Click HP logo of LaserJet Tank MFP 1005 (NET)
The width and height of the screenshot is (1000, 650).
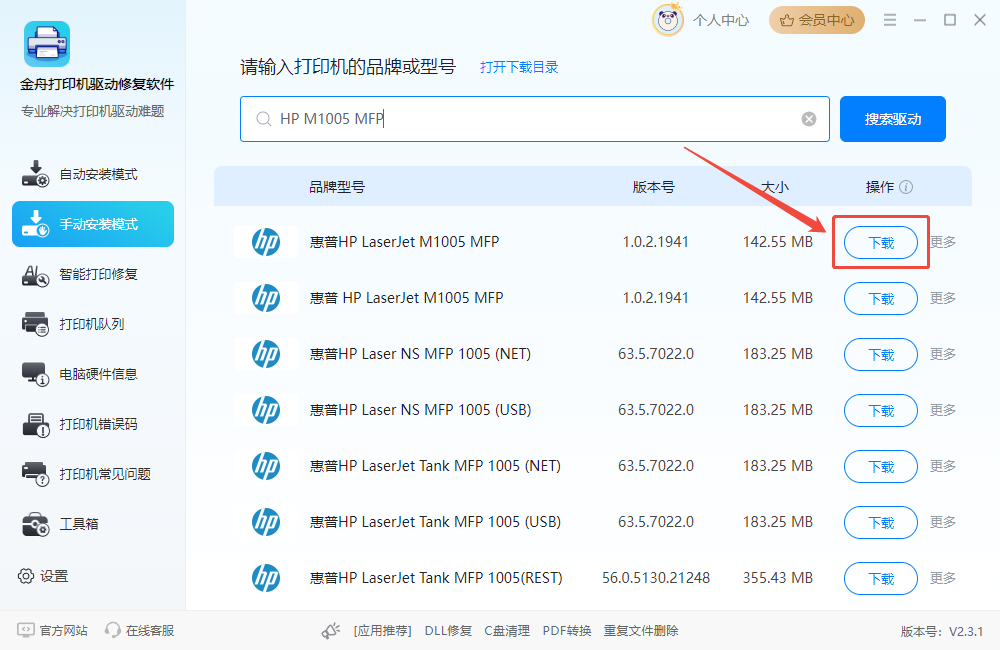click(x=266, y=466)
